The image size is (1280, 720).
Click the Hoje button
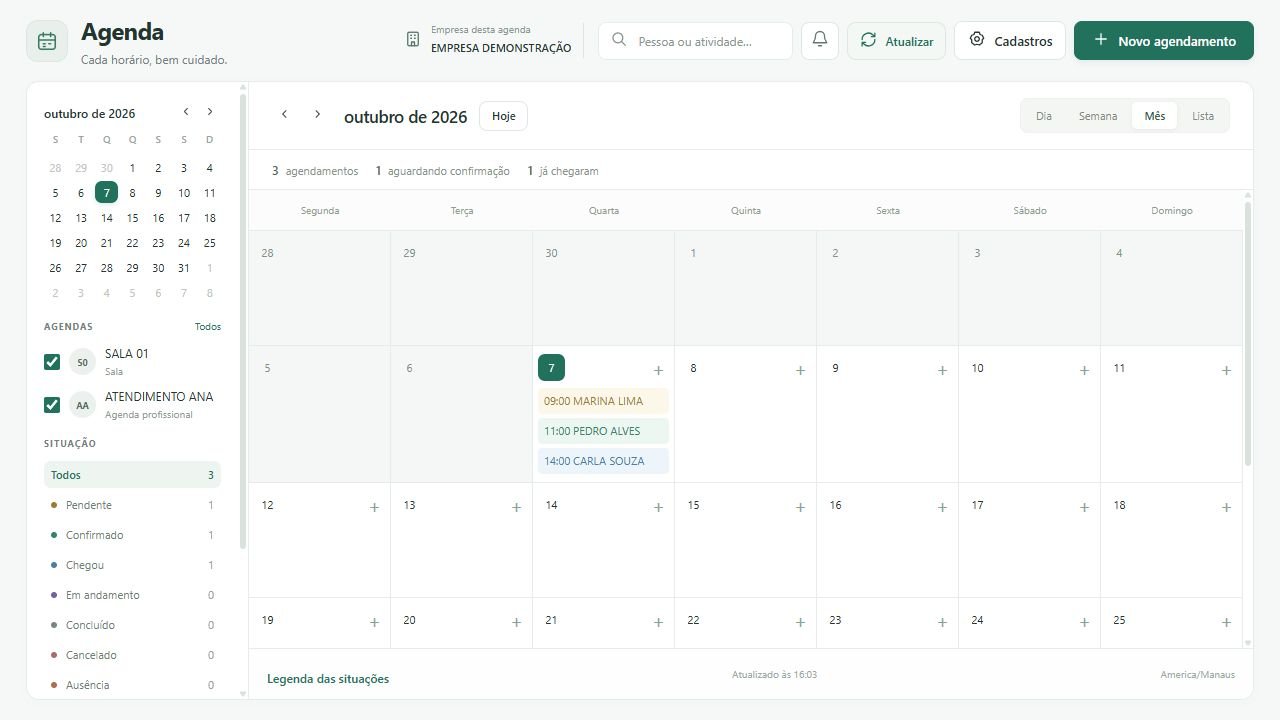pyautogui.click(x=504, y=116)
